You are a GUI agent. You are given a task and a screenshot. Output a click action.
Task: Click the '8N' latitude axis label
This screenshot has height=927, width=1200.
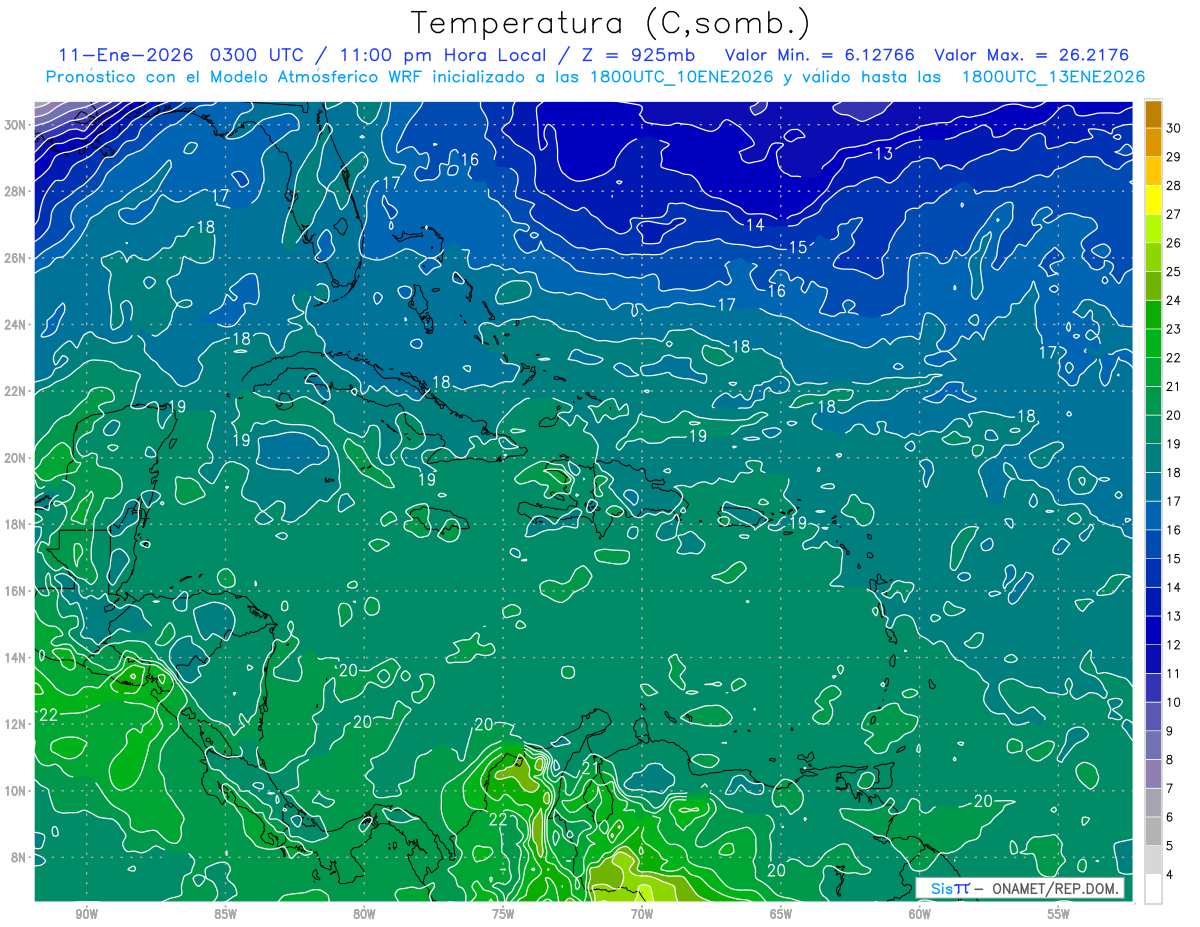[x=19, y=857]
